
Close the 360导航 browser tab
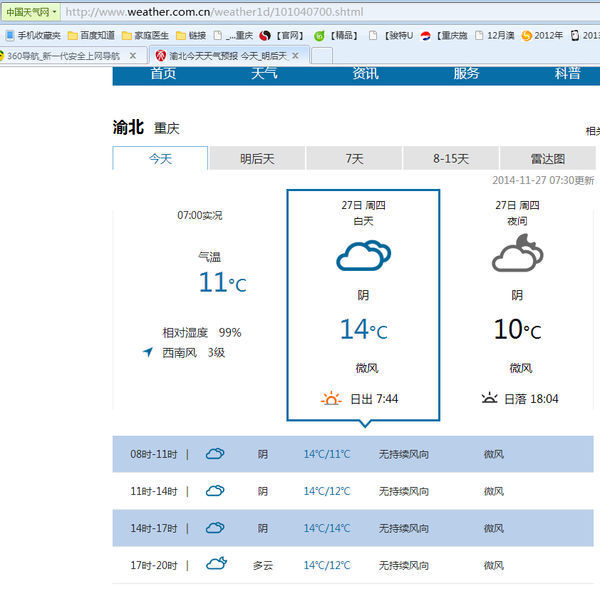[x=133, y=56]
